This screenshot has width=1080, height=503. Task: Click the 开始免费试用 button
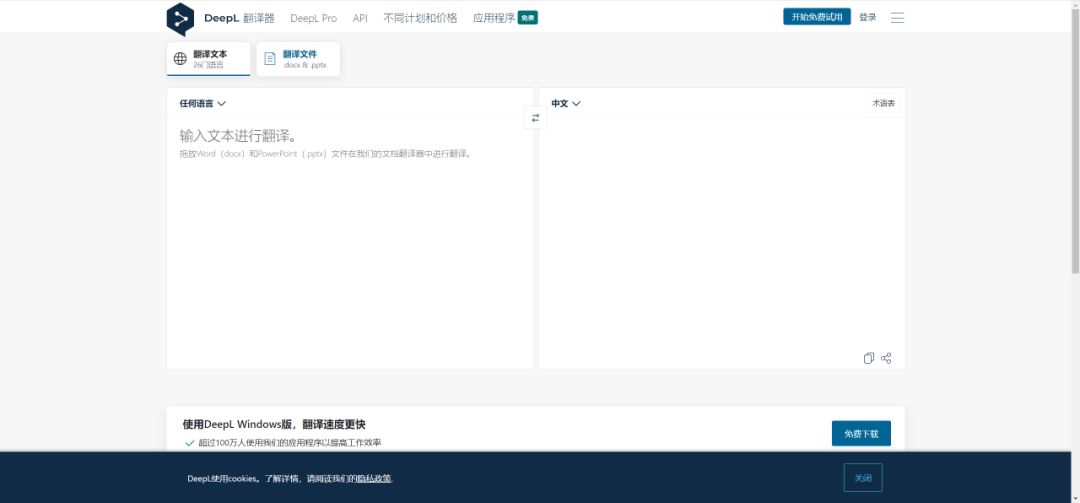click(817, 17)
